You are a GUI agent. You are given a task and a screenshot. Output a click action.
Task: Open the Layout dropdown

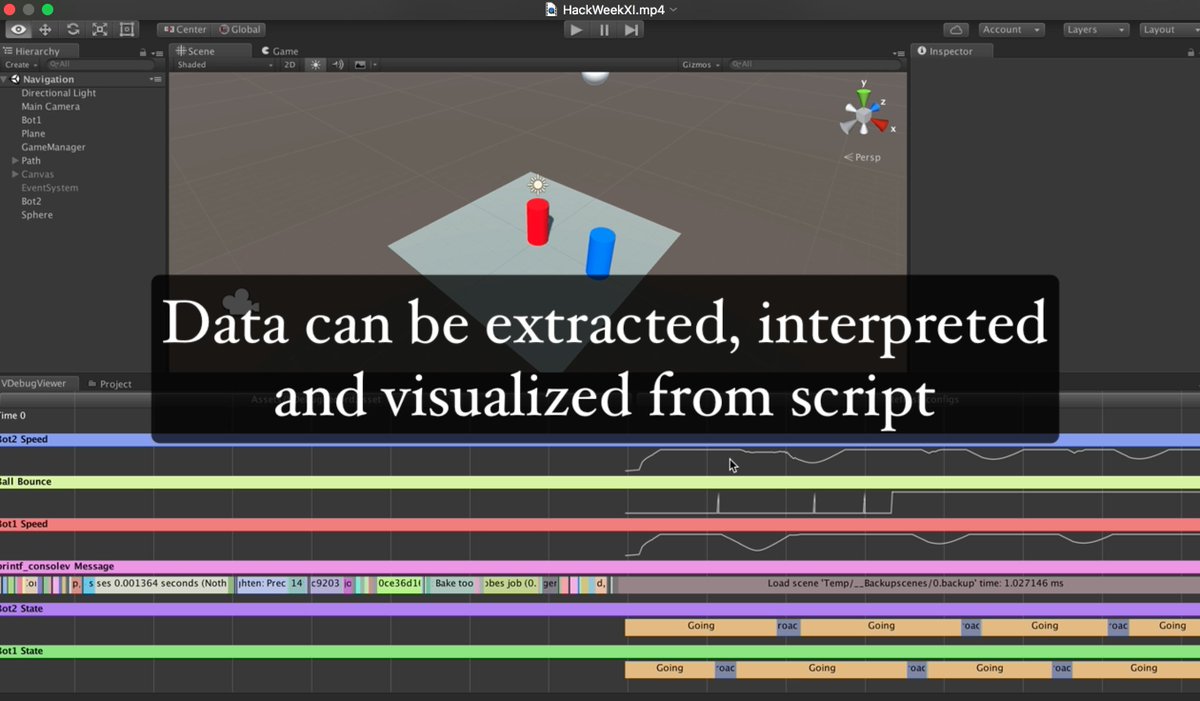(1168, 30)
